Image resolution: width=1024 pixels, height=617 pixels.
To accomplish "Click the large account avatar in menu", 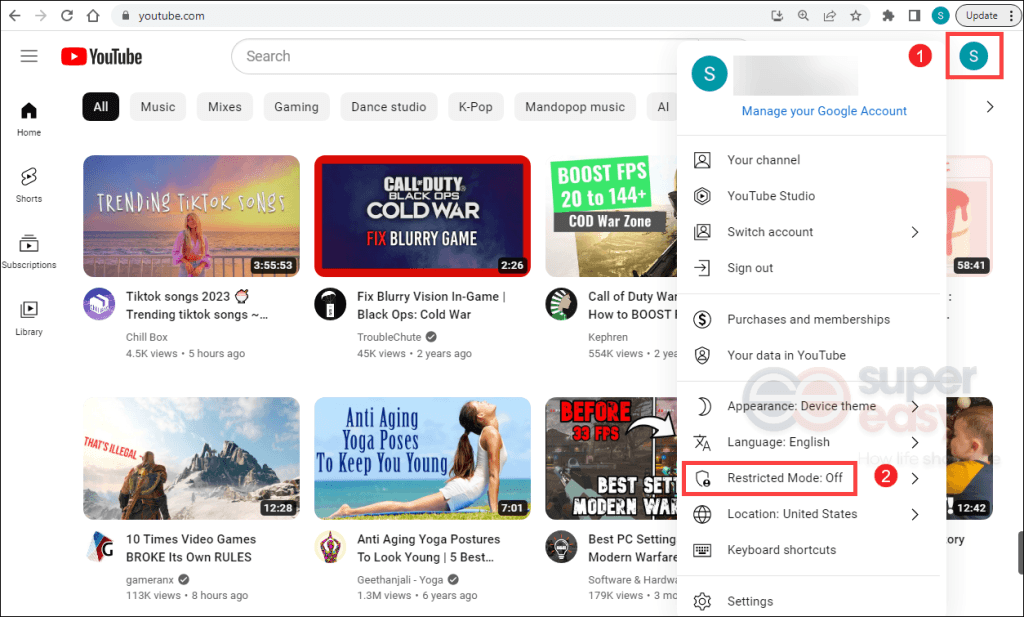I will tap(709, 74).
